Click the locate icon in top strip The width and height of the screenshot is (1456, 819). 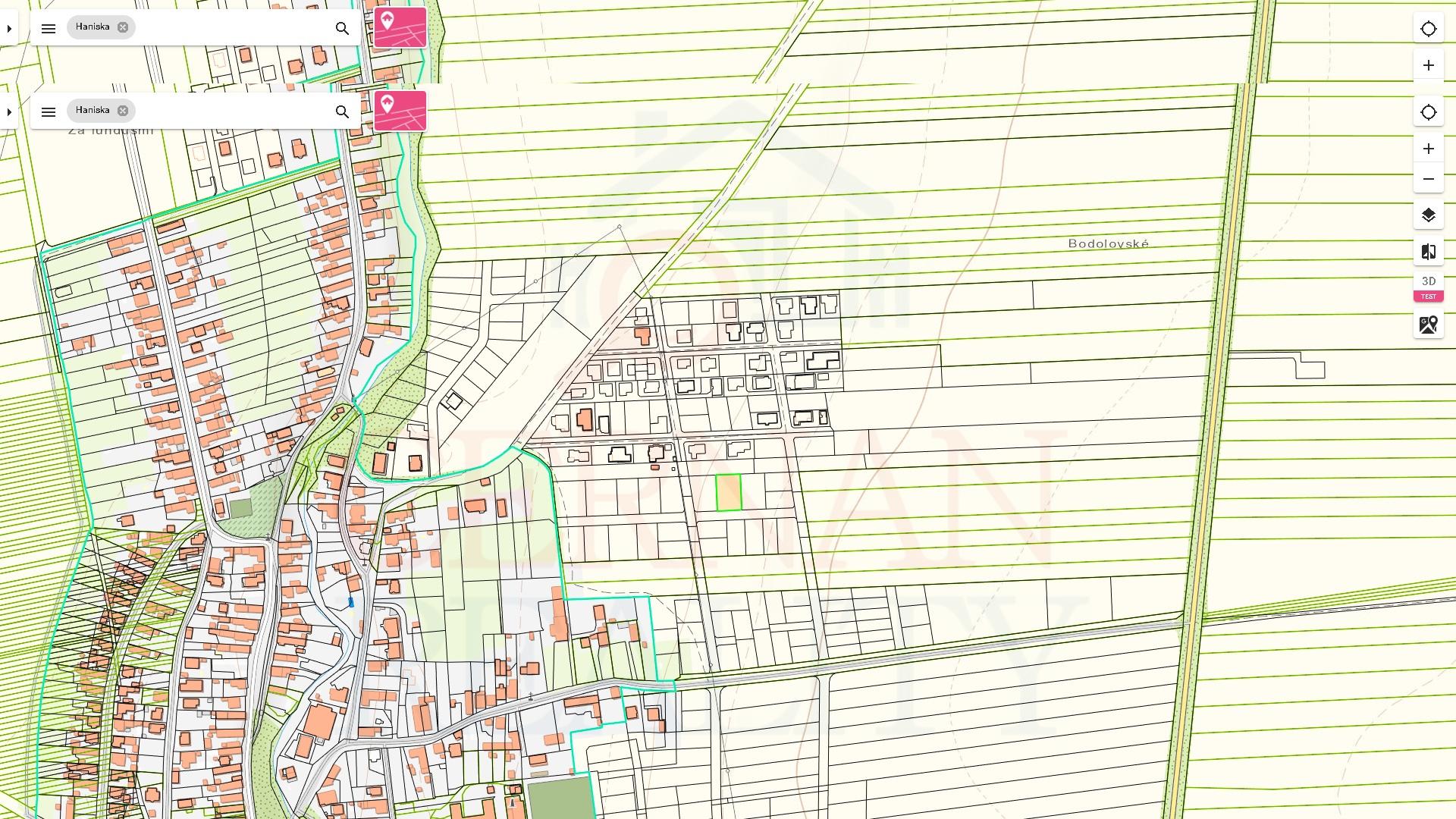click(x=1429, y=29)
